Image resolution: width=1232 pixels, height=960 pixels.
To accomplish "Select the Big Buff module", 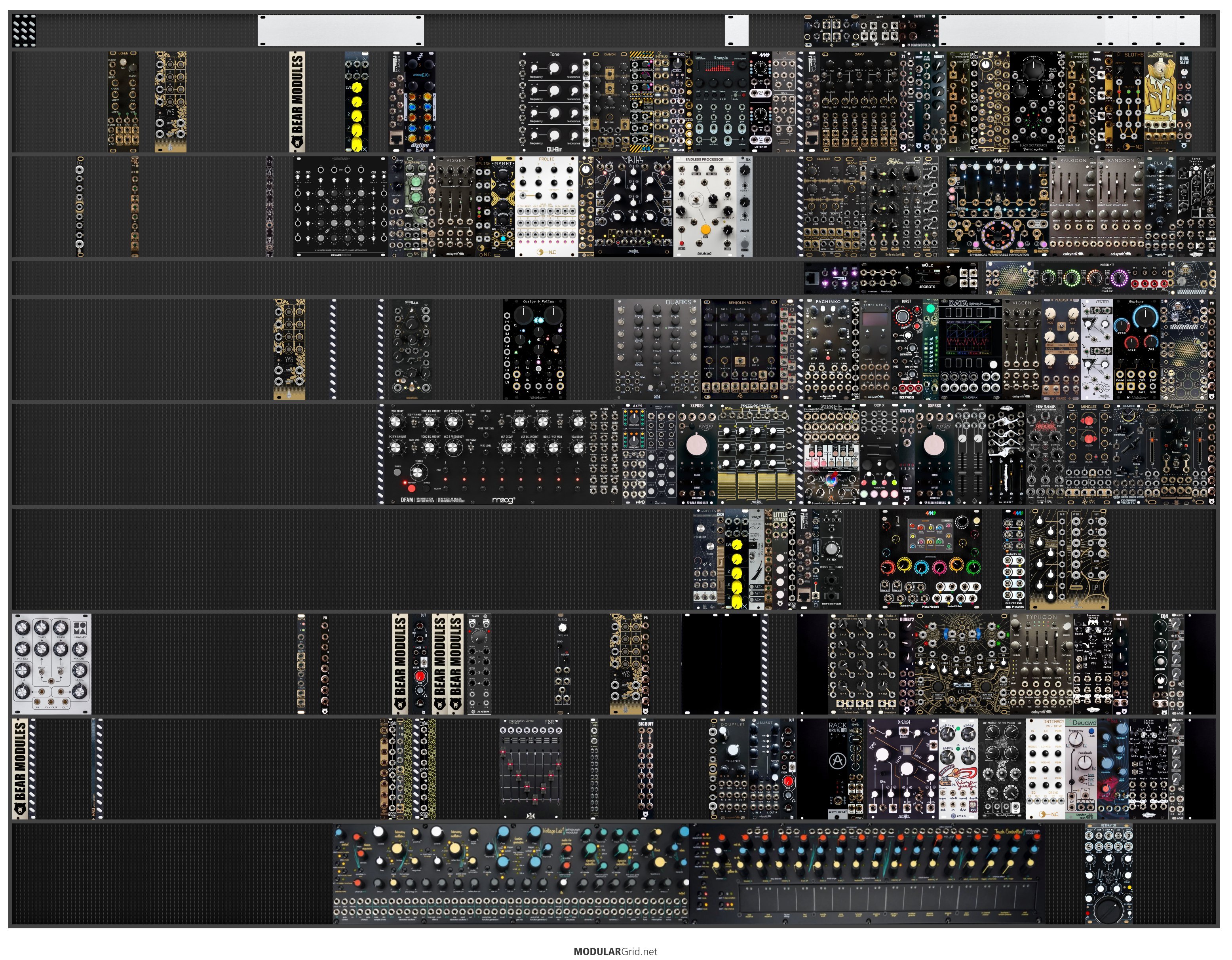I will [x=646, y=769].
